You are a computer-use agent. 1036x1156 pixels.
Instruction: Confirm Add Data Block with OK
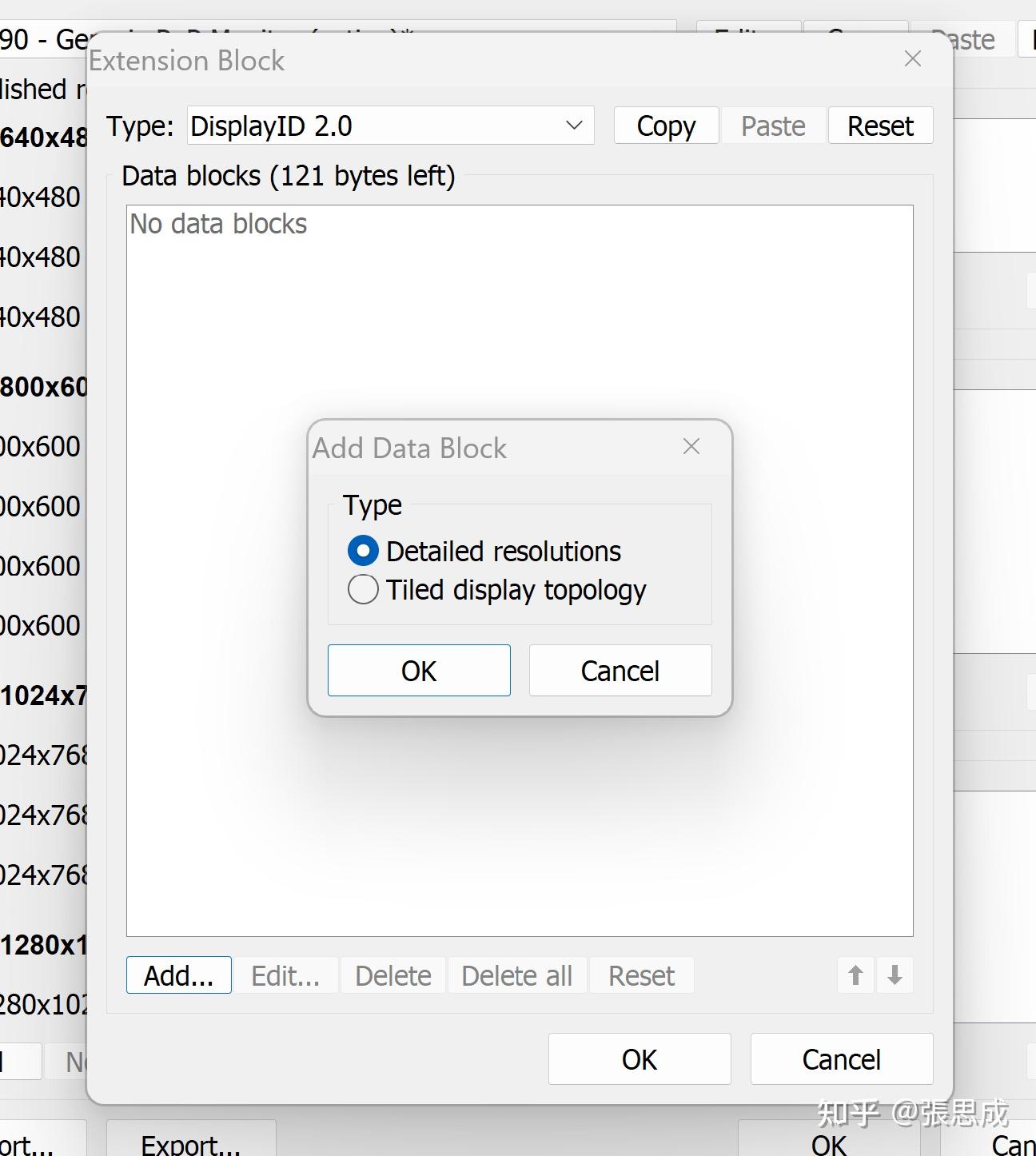tap(419, 671)
